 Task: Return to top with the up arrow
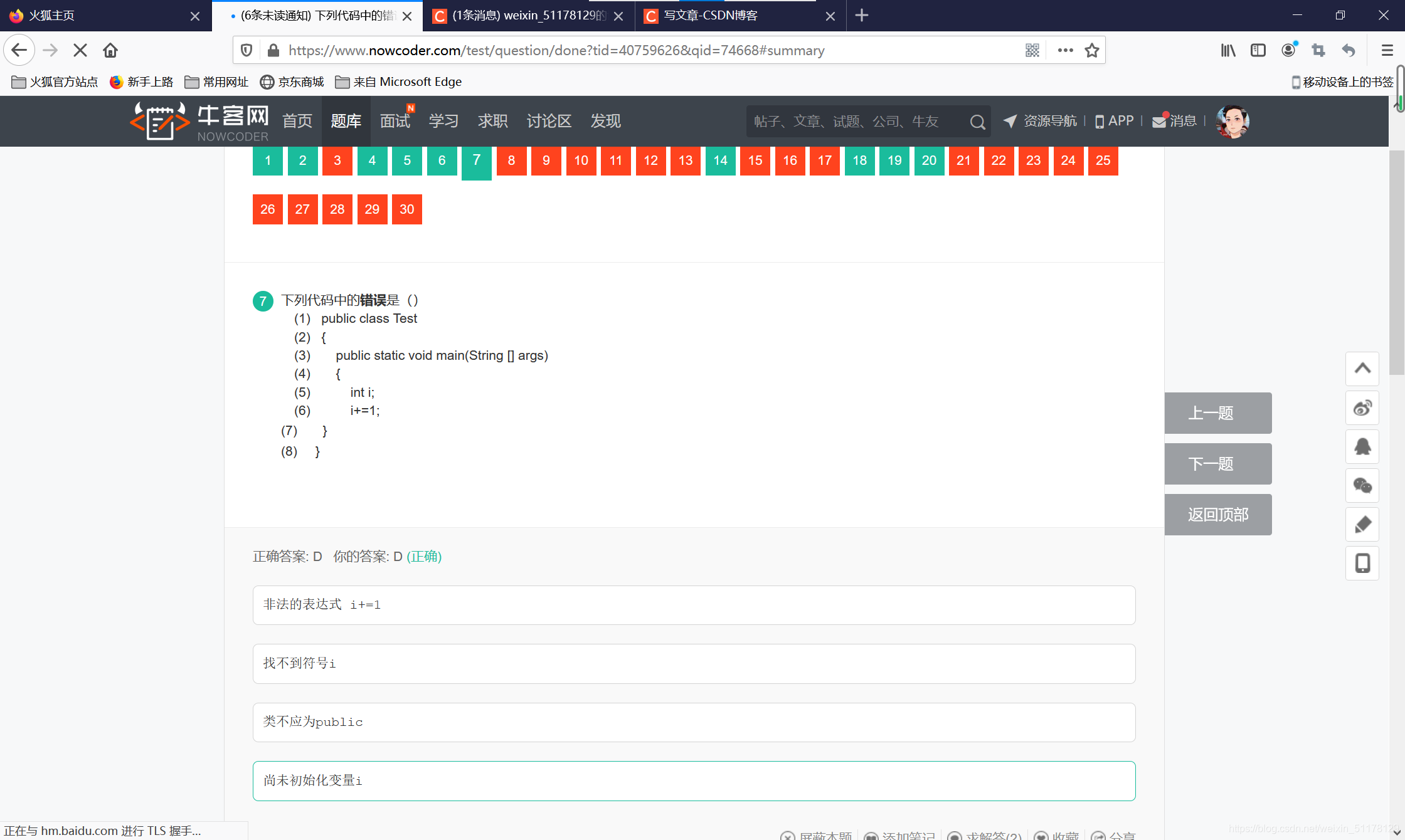click(1362, 369)
